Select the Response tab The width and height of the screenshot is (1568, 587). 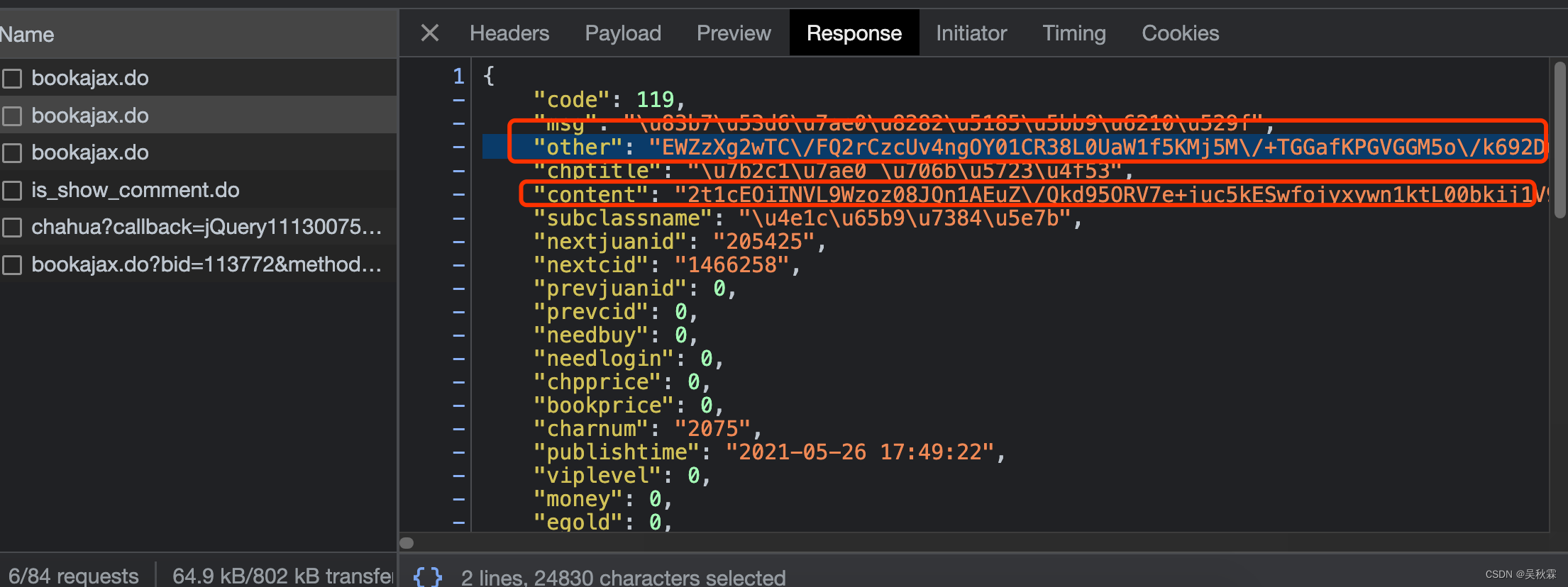854,33
